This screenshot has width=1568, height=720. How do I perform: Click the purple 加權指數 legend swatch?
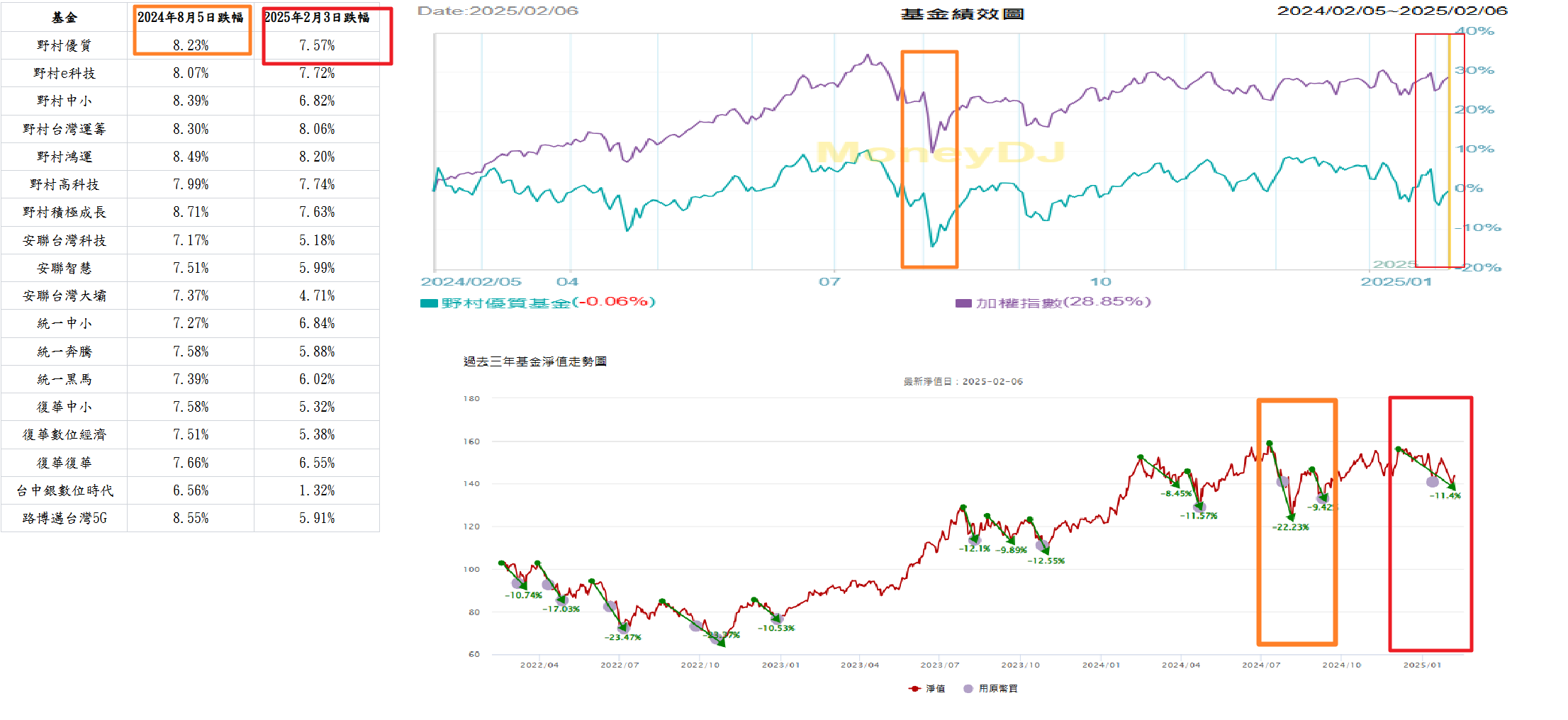(x=963, y=303)
